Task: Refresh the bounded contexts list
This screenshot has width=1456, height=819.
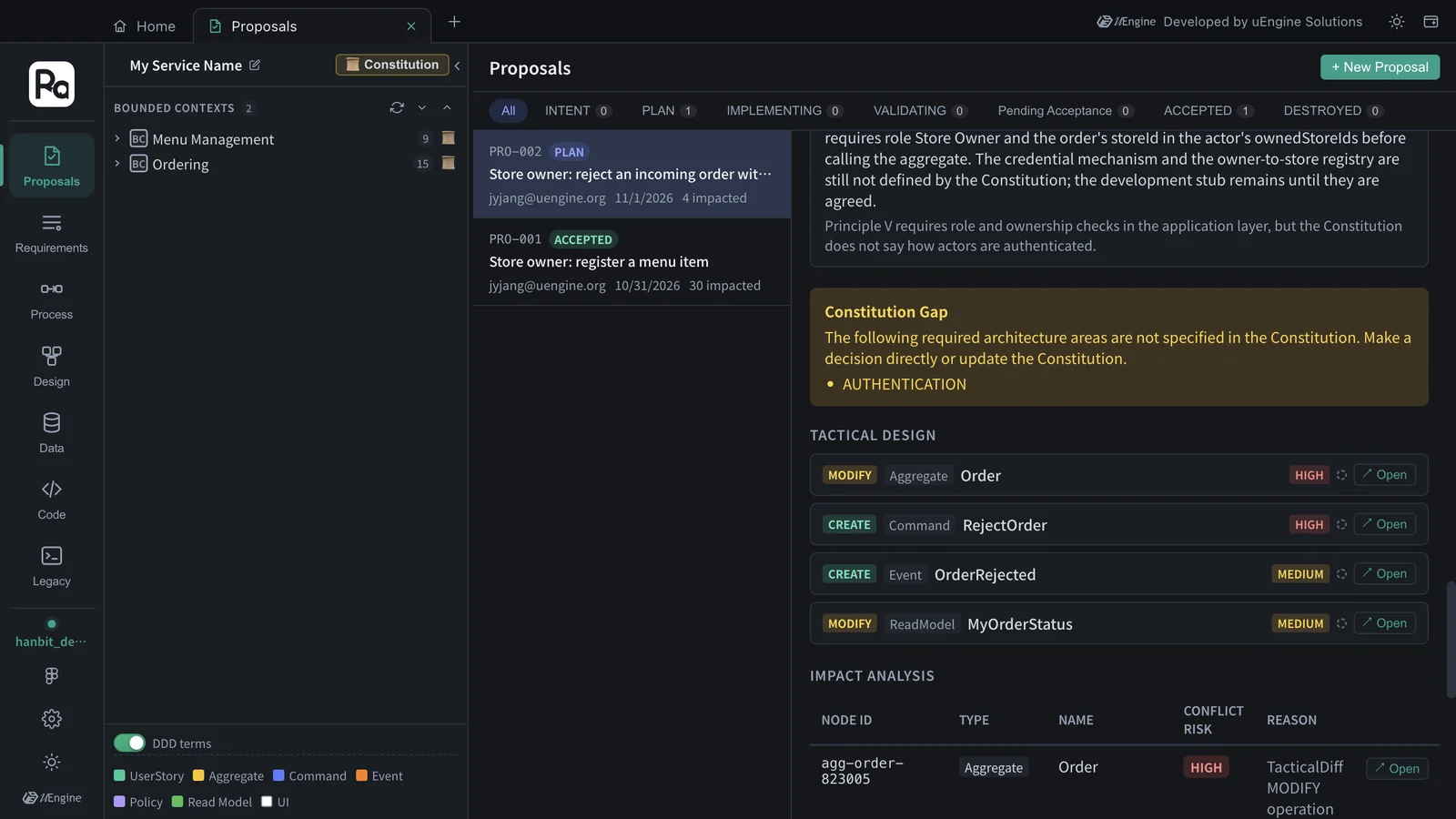Action: (397, 107)
